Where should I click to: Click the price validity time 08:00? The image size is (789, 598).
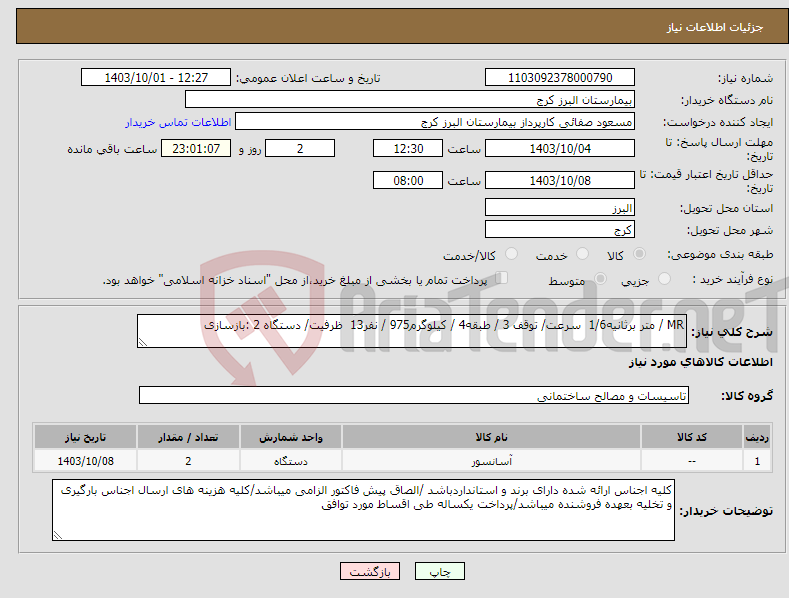pyautogui.click(x=408, y=180)
